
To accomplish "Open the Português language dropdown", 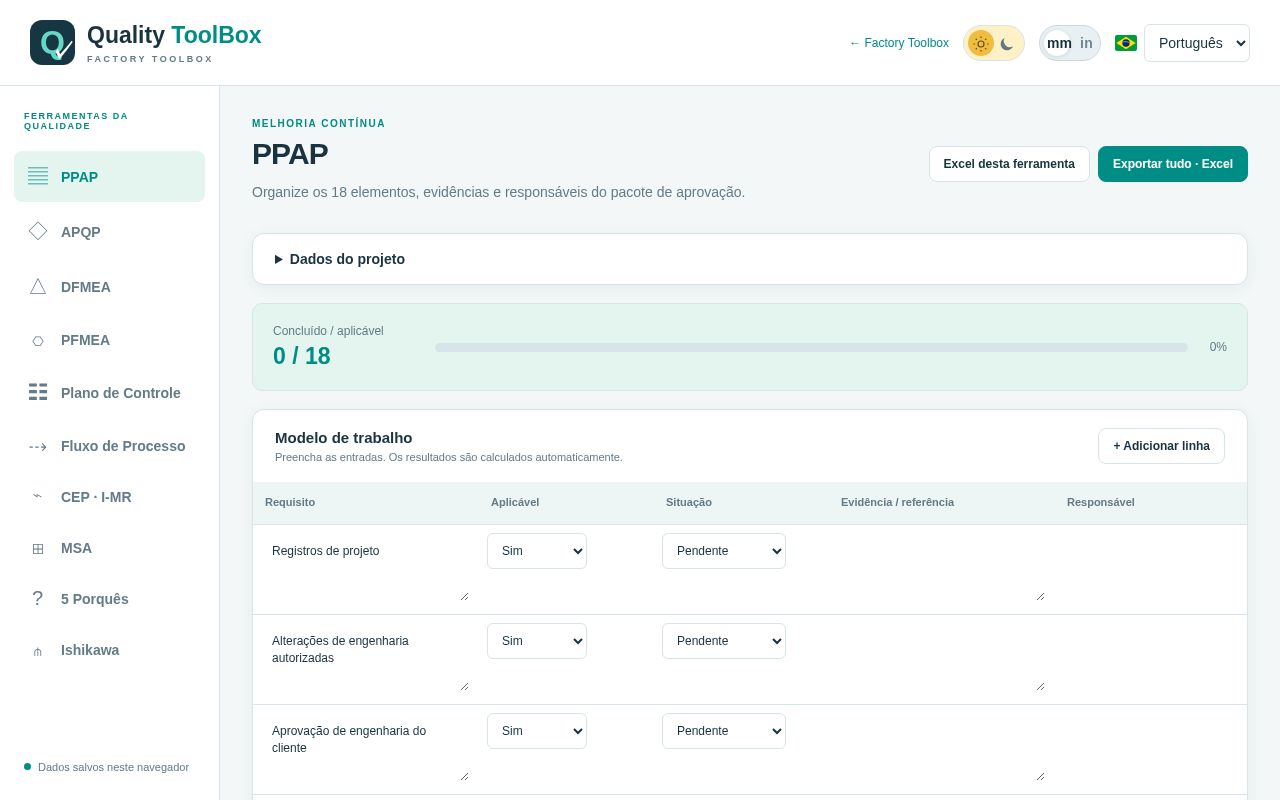I will click(1197, 43).
